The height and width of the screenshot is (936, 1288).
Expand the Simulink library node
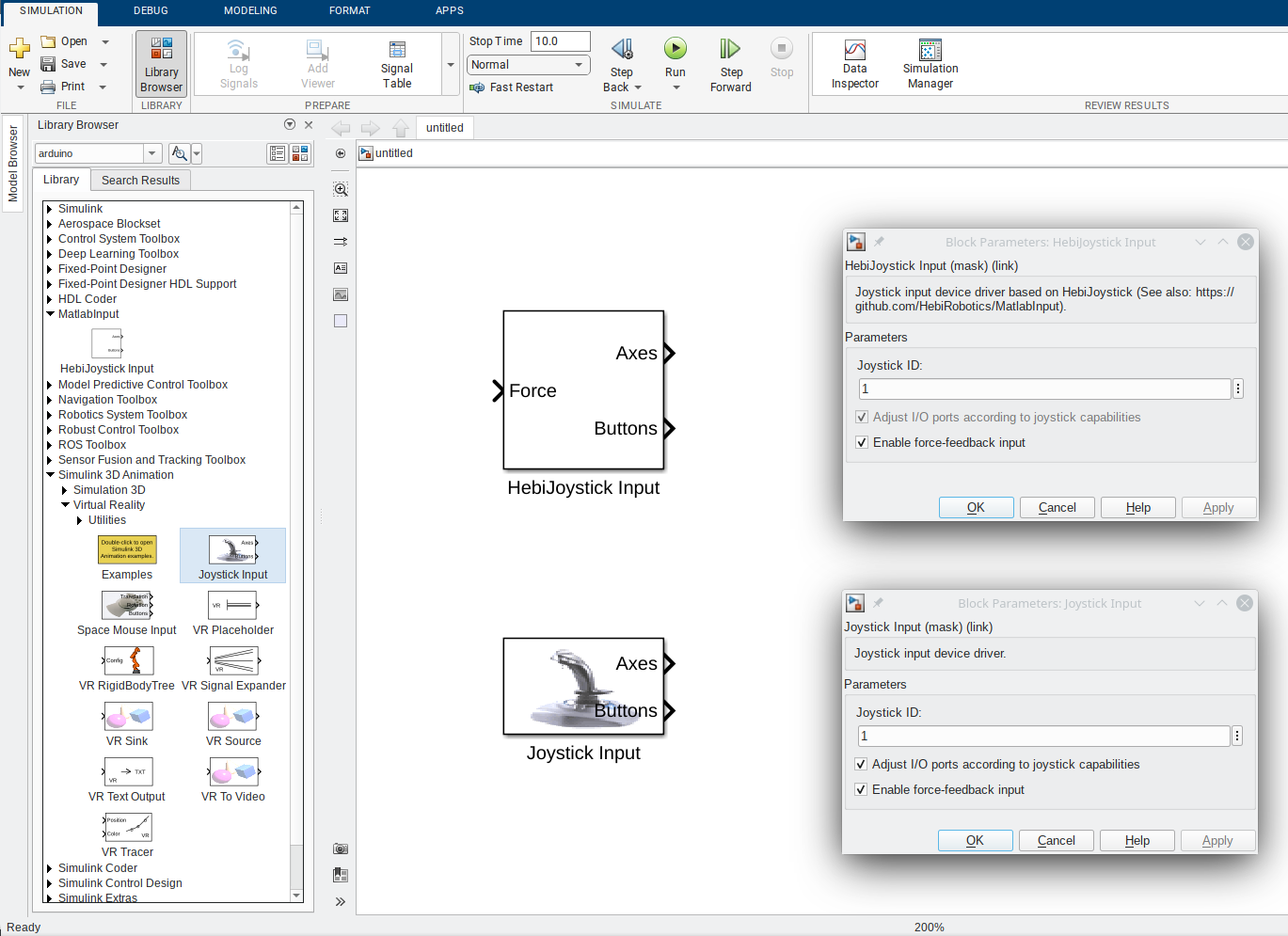point(49,209)
